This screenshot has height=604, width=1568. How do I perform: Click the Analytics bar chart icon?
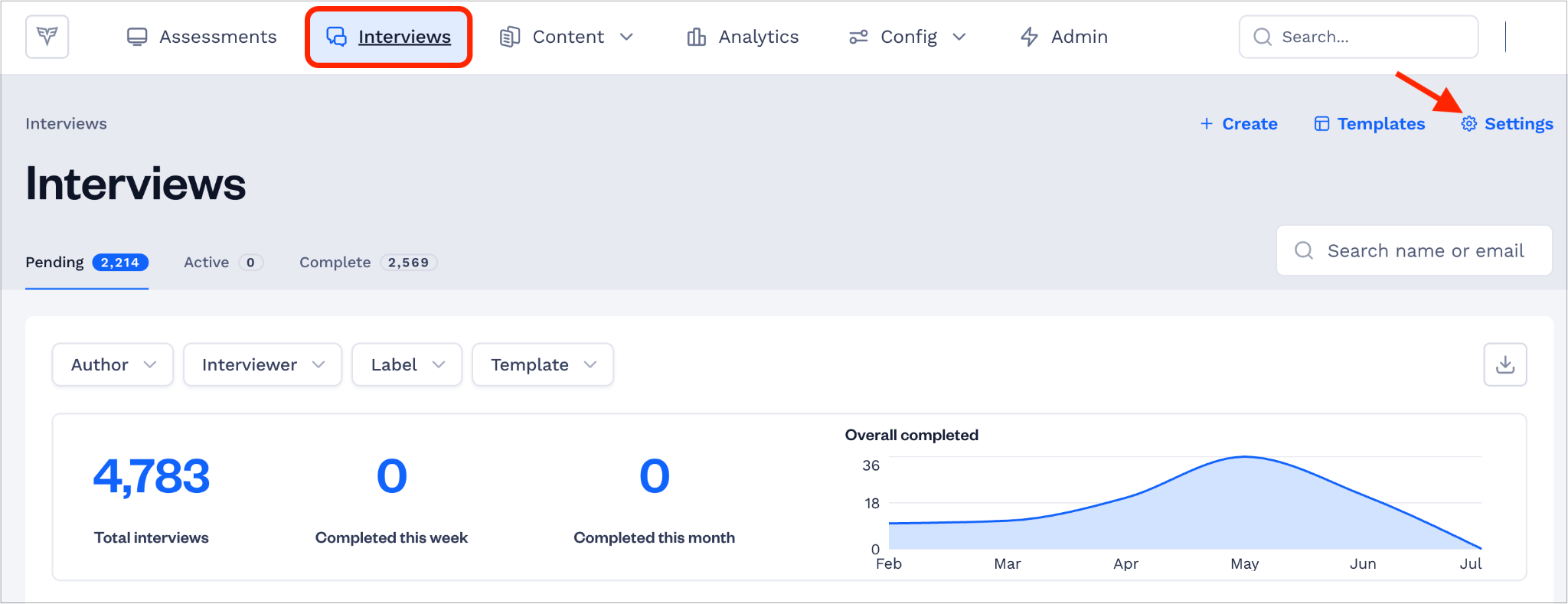coord(697,37)
